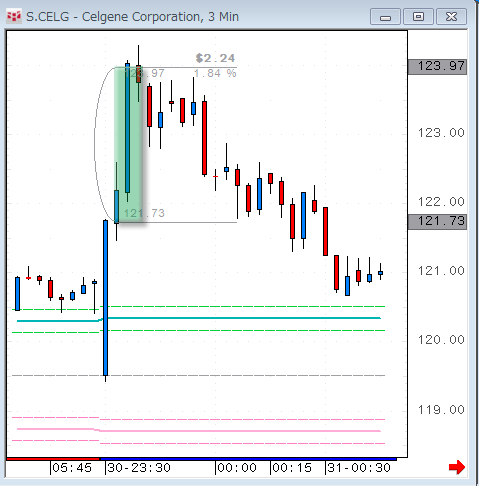Viewport: 479px width, 486px height.
Task: Minimize the Celgene chart window
Action: pos(385,17)
